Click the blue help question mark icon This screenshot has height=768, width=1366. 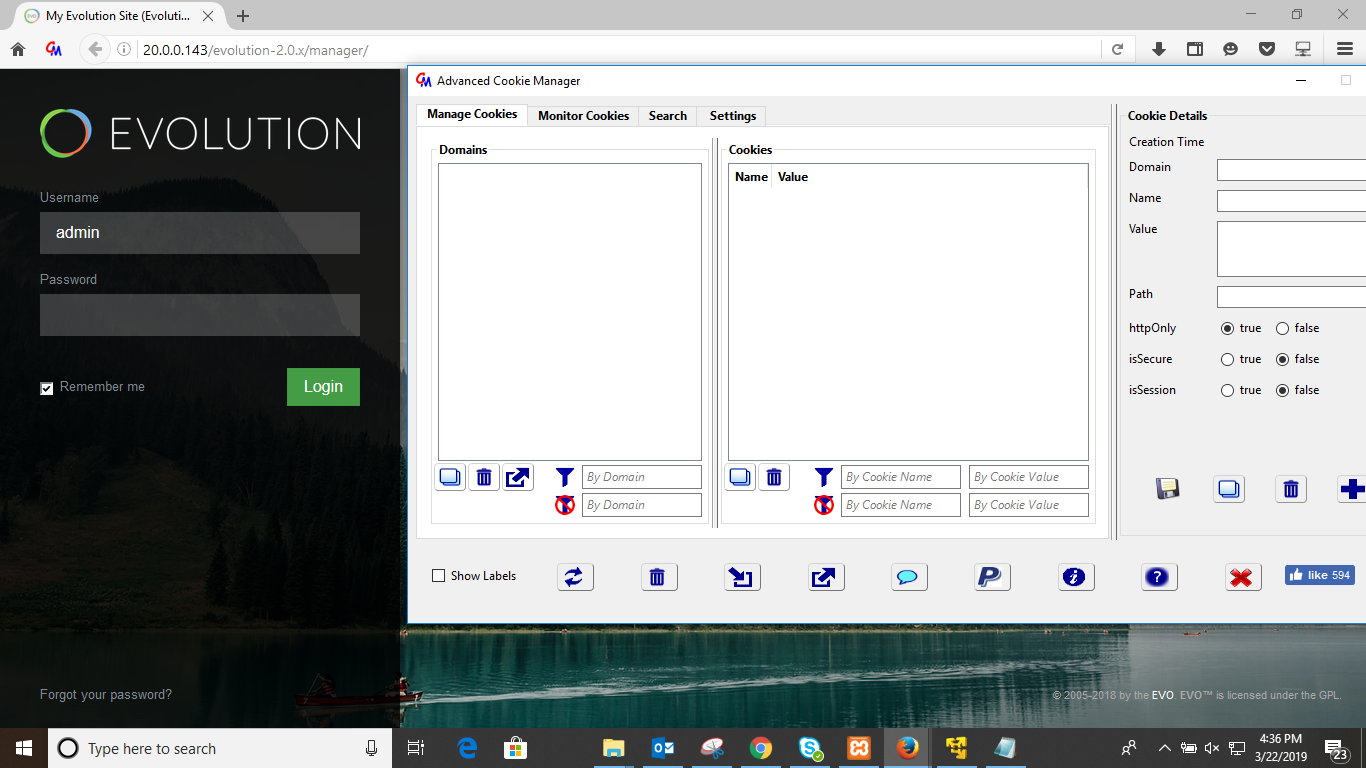1159,577
